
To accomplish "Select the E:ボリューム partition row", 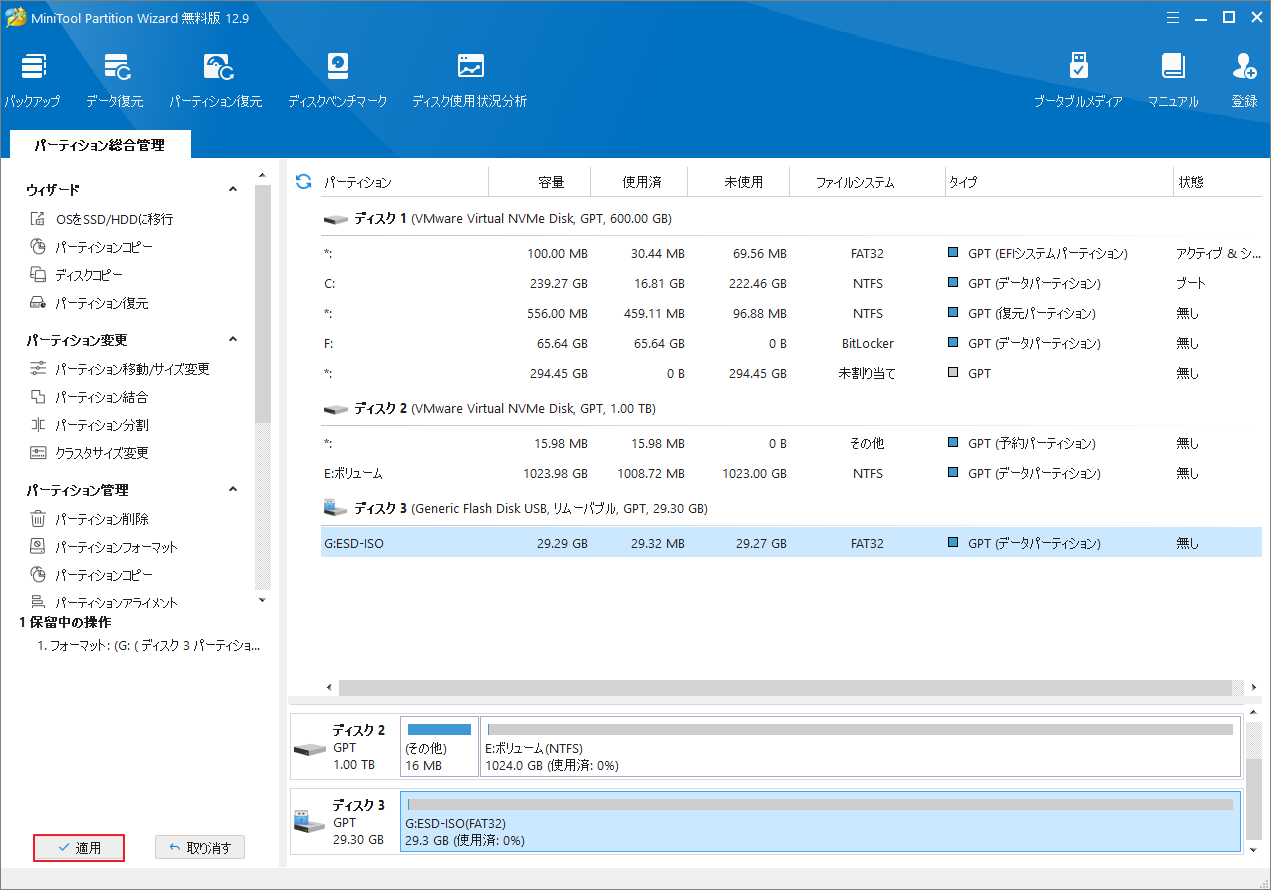I will 791,473.
